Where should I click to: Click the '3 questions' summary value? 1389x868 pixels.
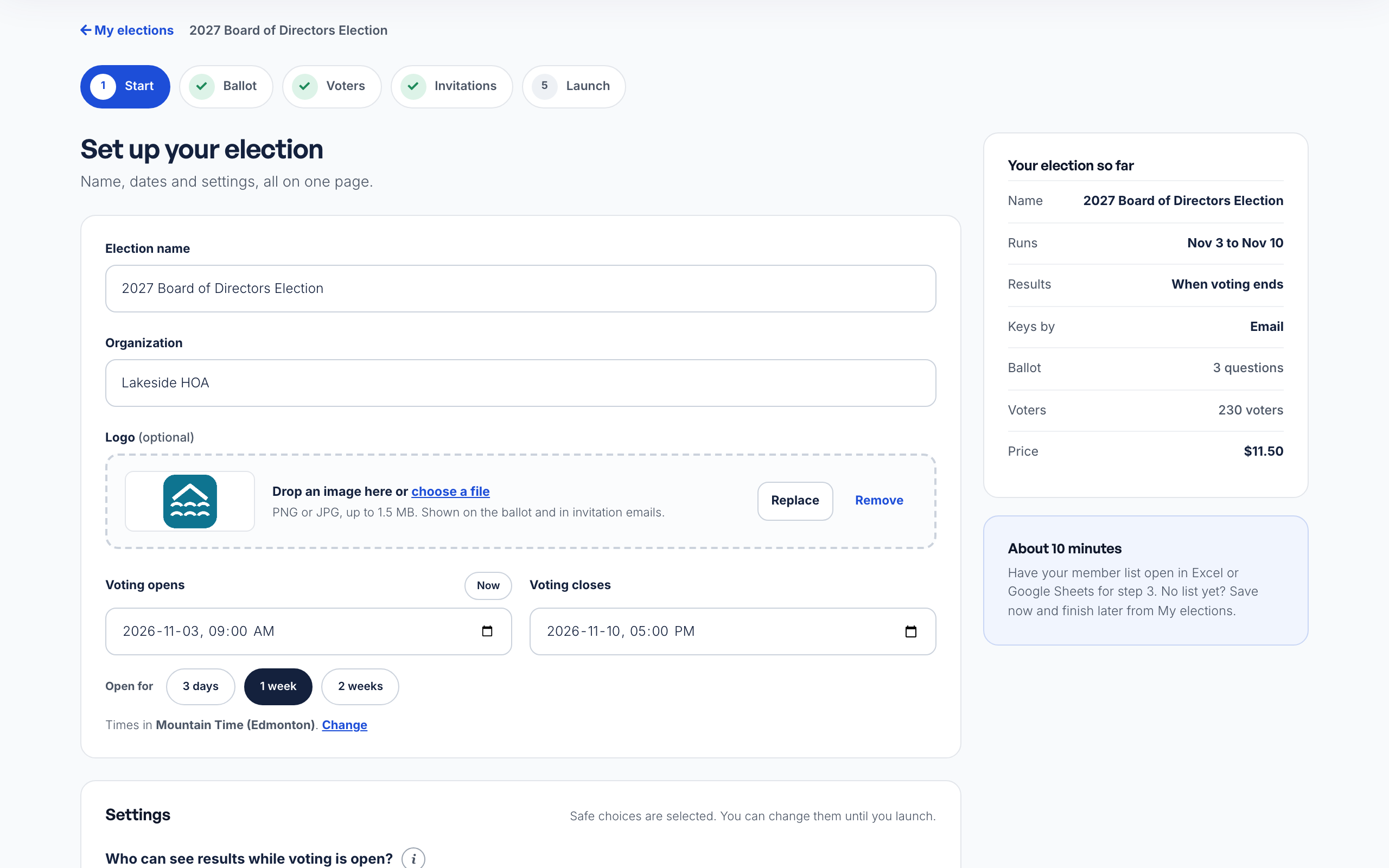point(1248,368)
